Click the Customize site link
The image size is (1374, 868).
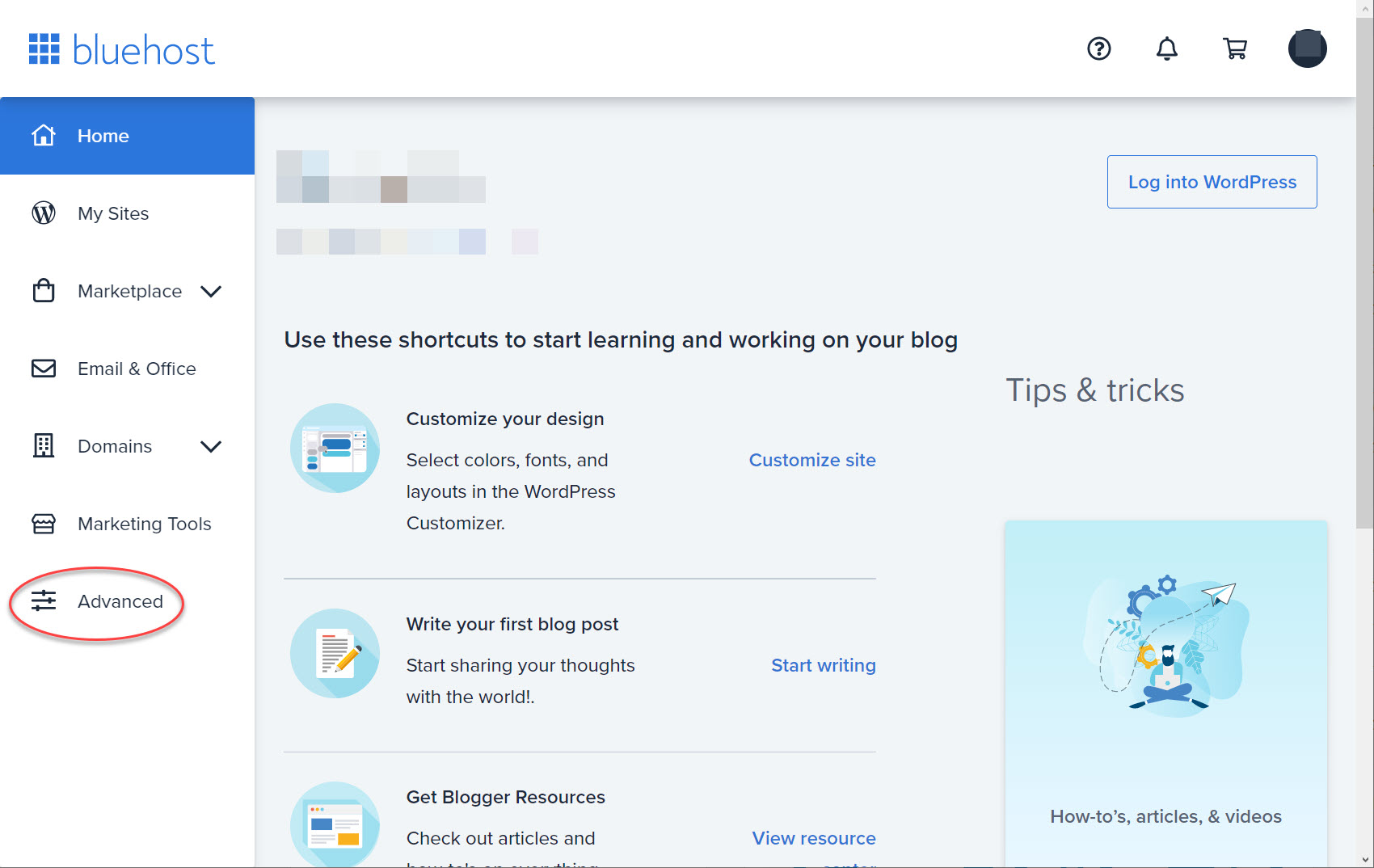[812, 460]
